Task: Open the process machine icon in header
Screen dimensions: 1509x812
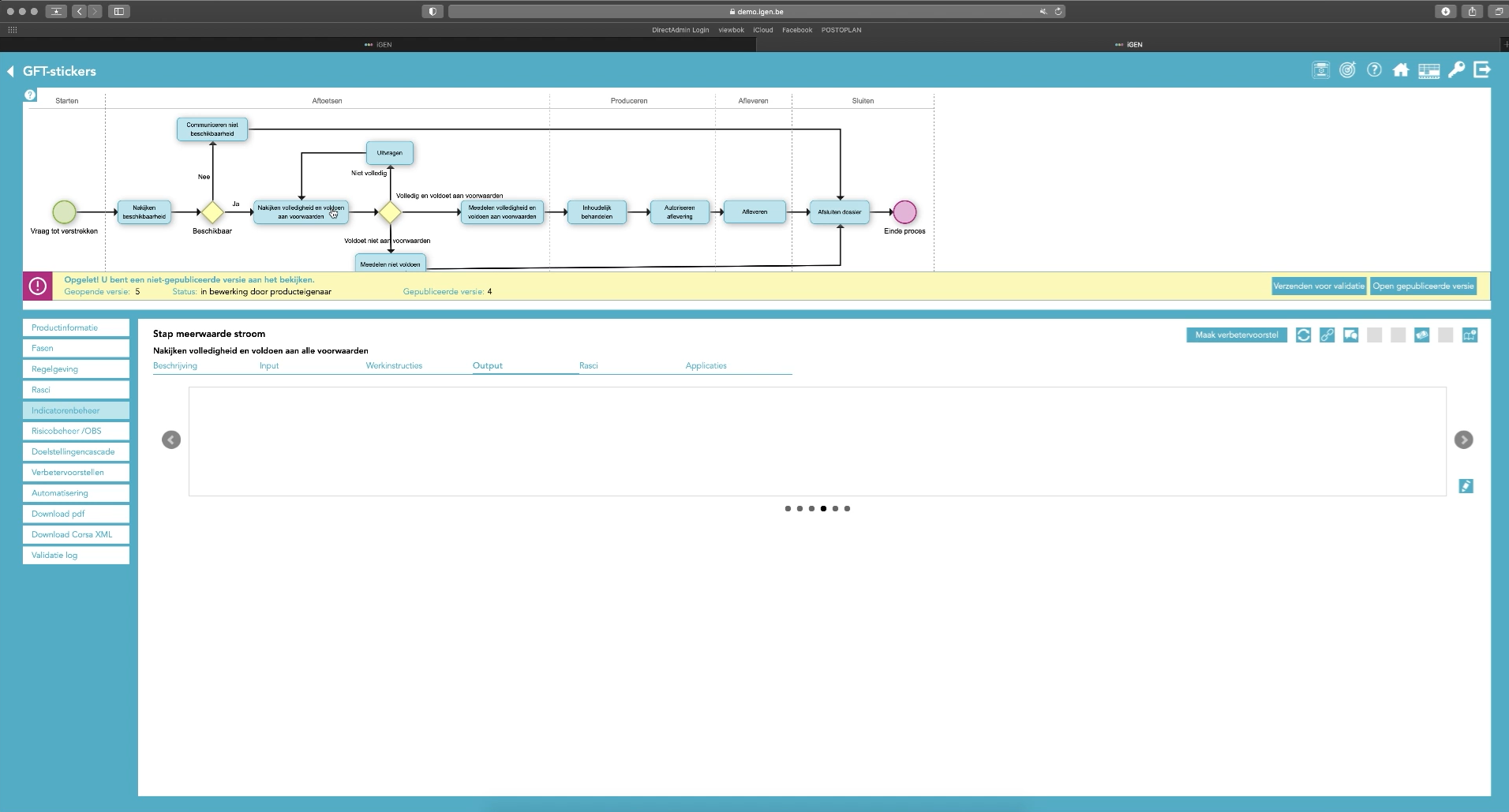Action: (x=1320, y=70)
